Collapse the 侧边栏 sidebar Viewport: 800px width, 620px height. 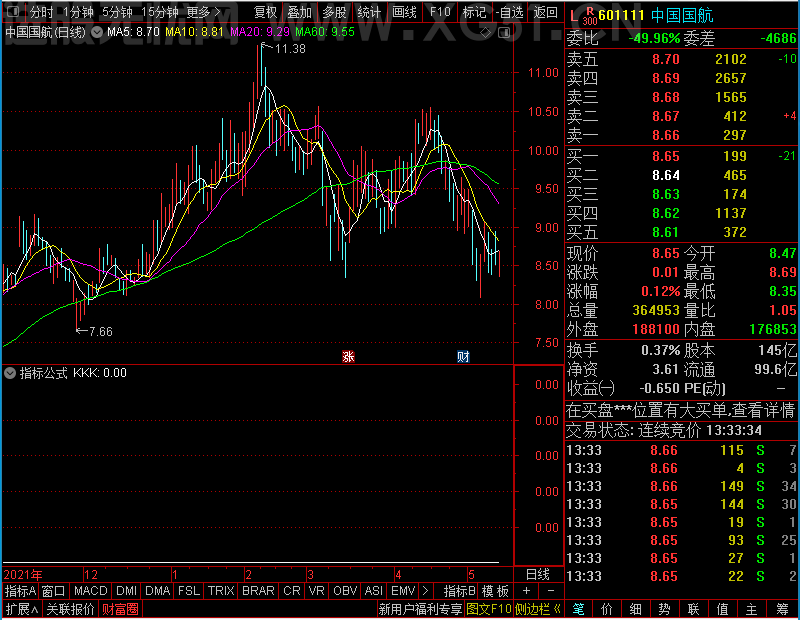tap(538, 609)
